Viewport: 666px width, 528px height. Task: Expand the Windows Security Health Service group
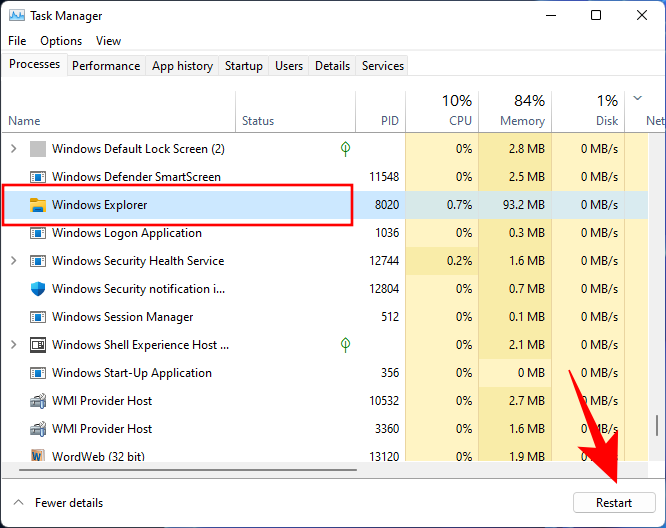tap(13, 261)
